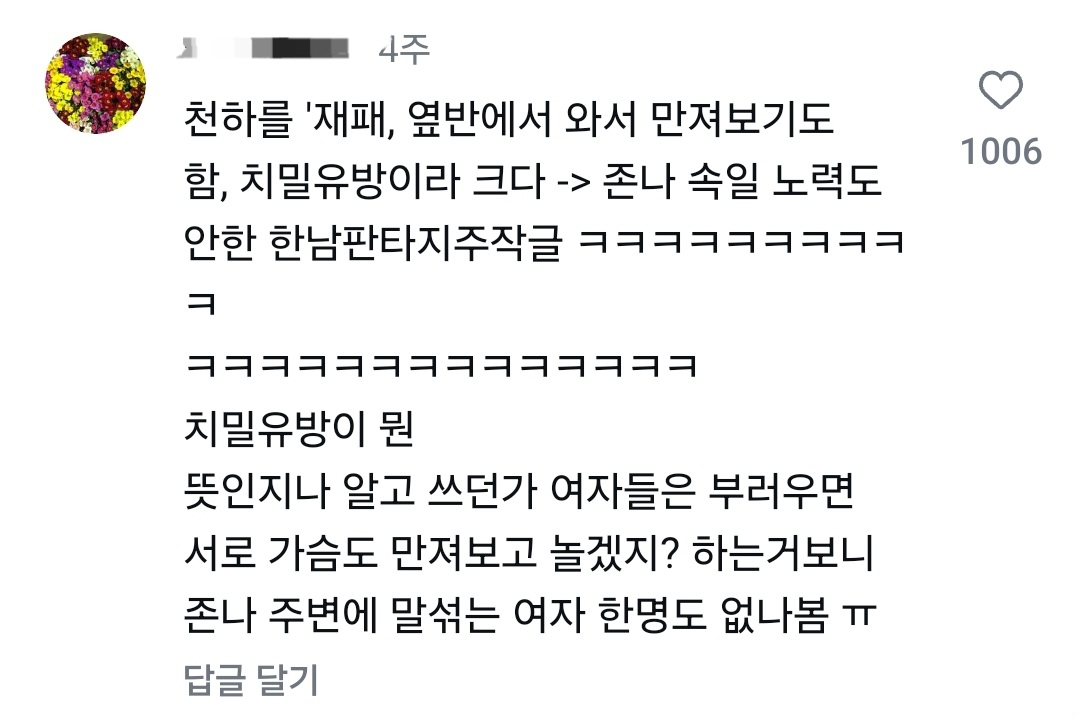
Task: Open the commenter's flower profile picture
Action: point(96,83)
